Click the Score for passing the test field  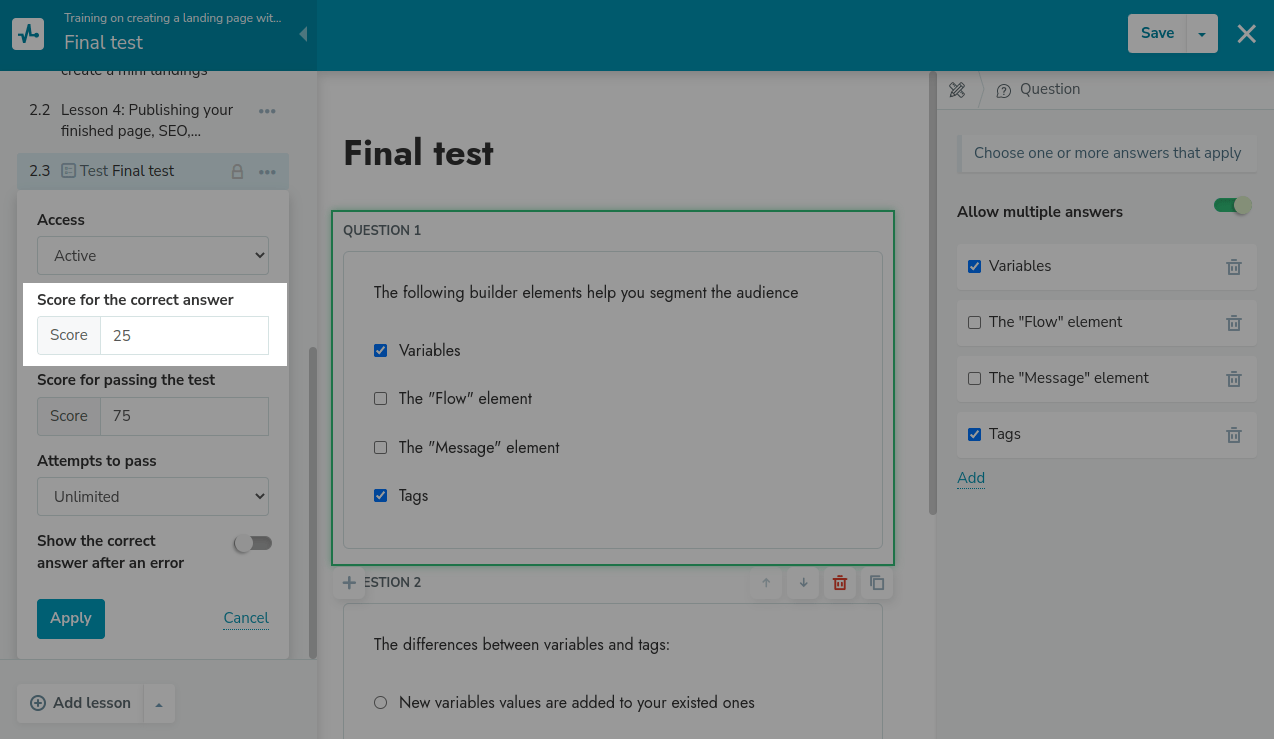(x=184, y=416)
